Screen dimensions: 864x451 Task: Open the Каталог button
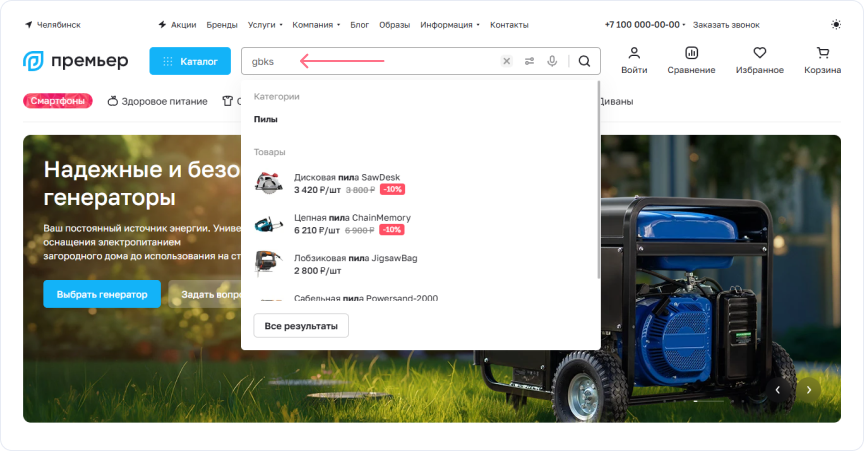190,61
